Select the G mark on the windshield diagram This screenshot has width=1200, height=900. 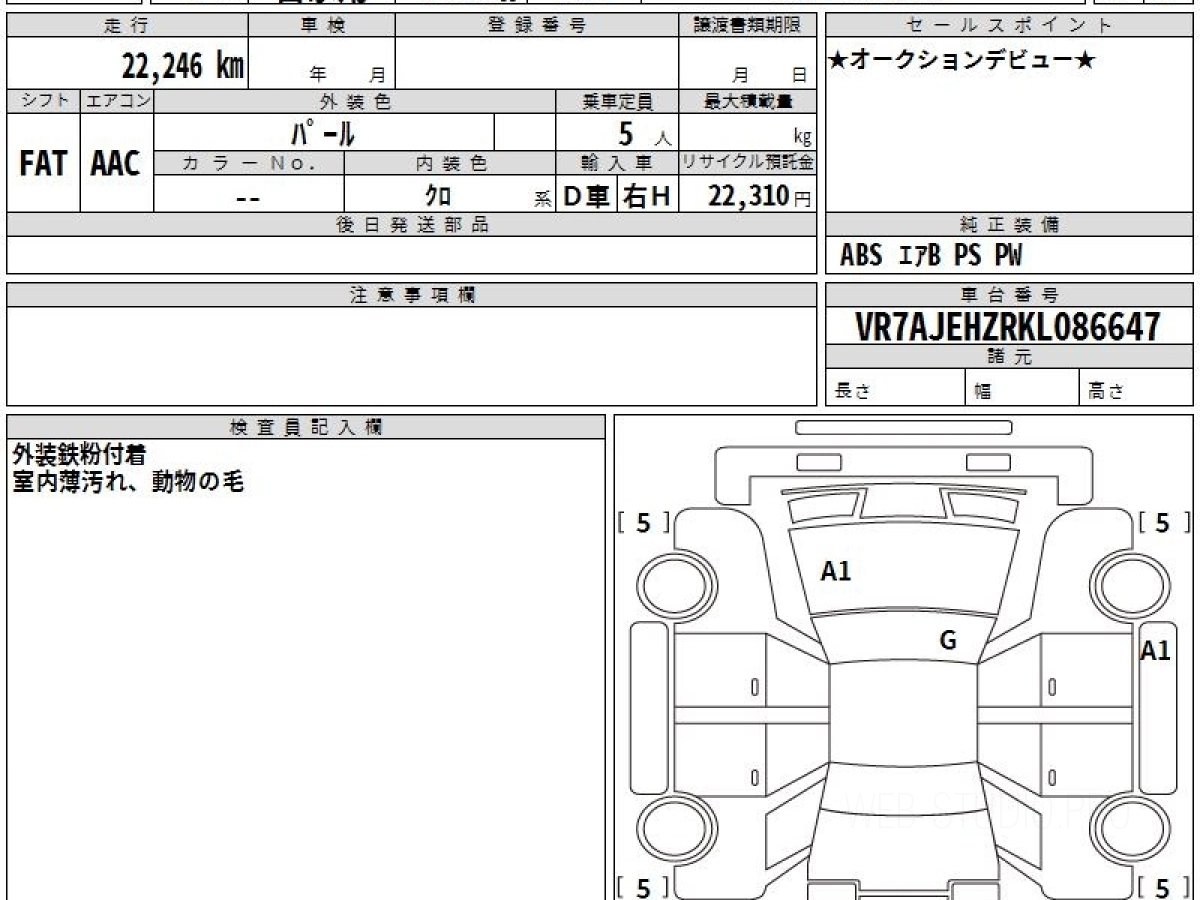coord(948,641)
